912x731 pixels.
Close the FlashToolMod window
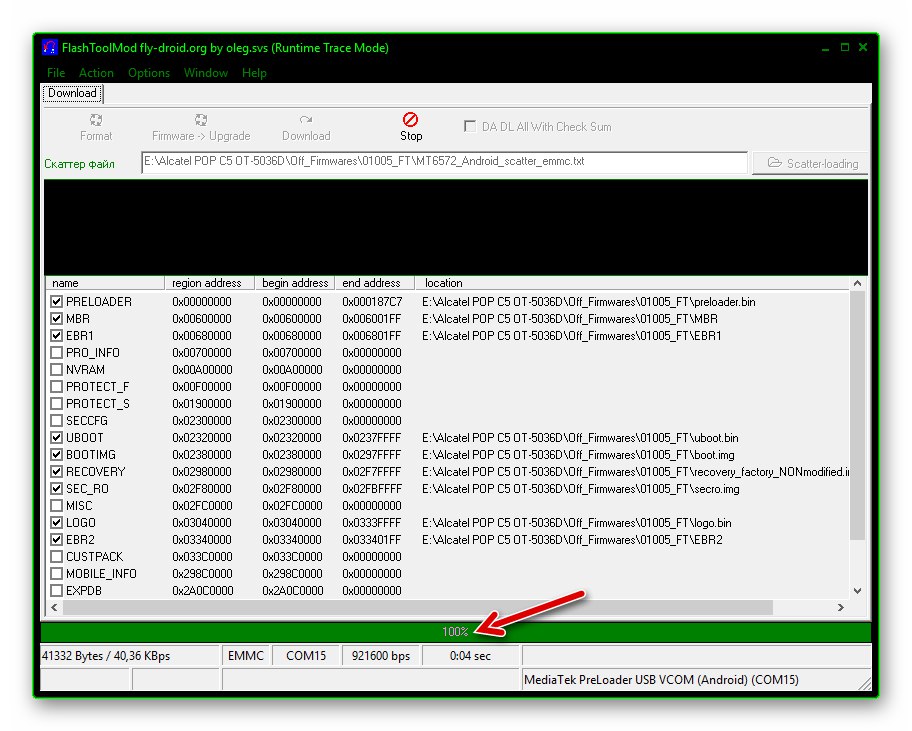click(863, 47)
